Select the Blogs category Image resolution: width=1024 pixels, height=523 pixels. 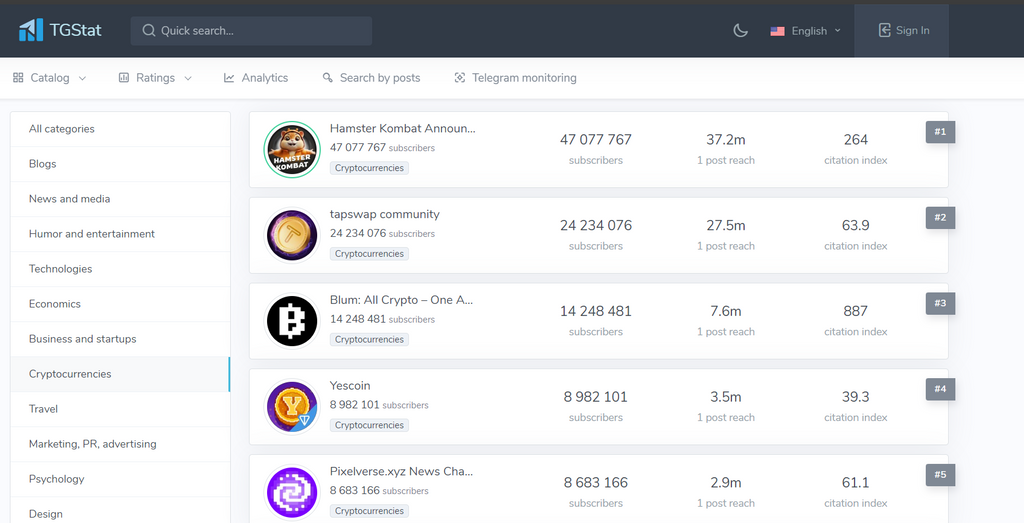tap(120, 164)
